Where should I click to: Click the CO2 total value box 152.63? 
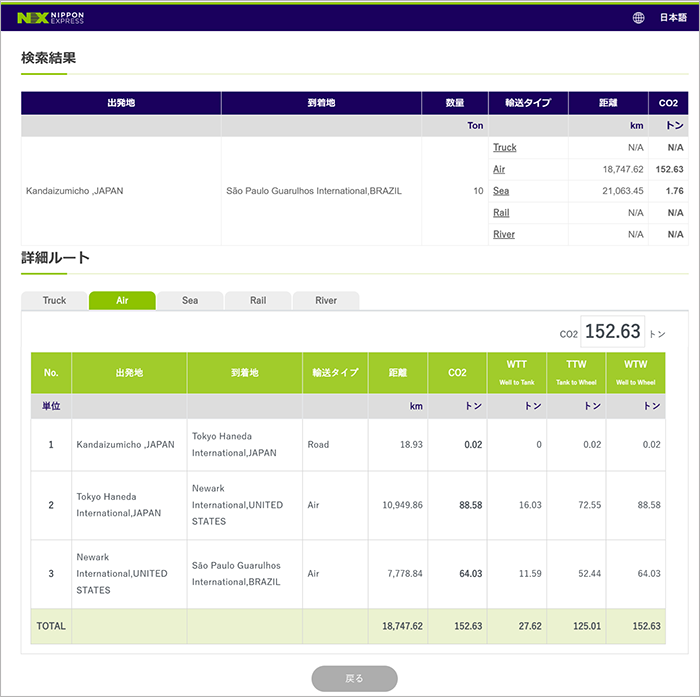[x=612, y=332]
